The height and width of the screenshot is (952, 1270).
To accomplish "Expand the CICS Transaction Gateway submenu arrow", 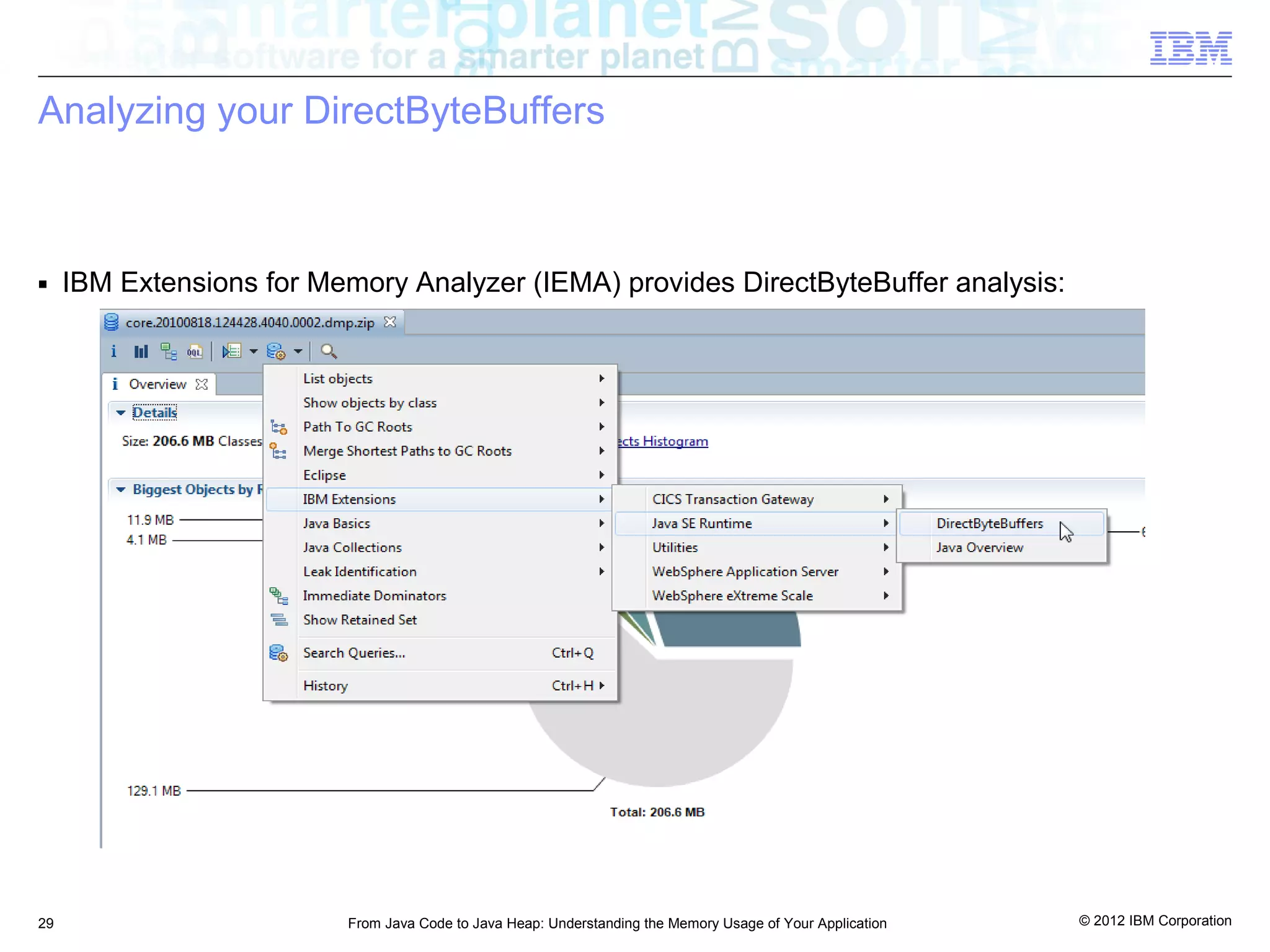I will click(x=886, y=499).
